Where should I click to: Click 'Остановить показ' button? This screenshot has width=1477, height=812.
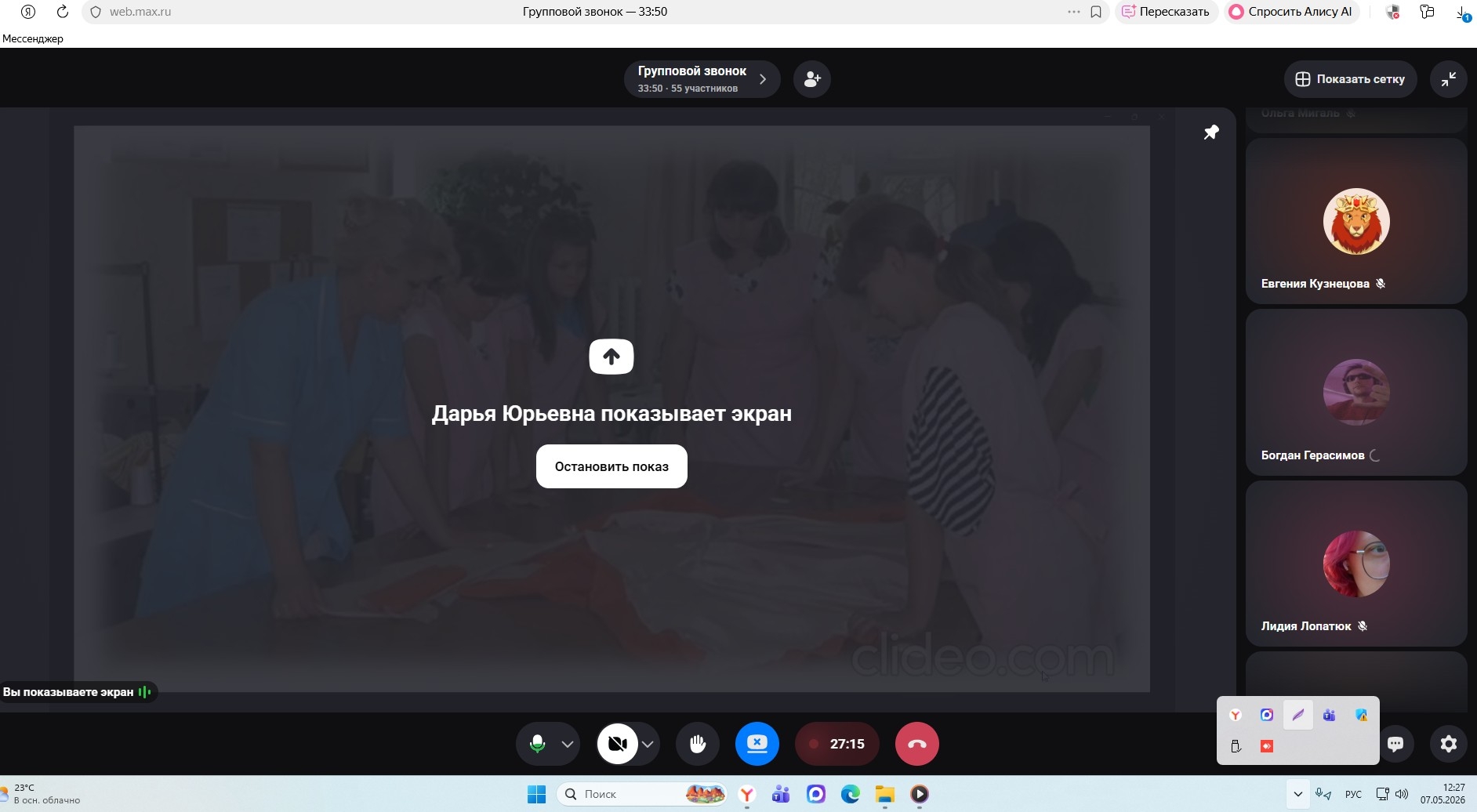pos(611,466)
